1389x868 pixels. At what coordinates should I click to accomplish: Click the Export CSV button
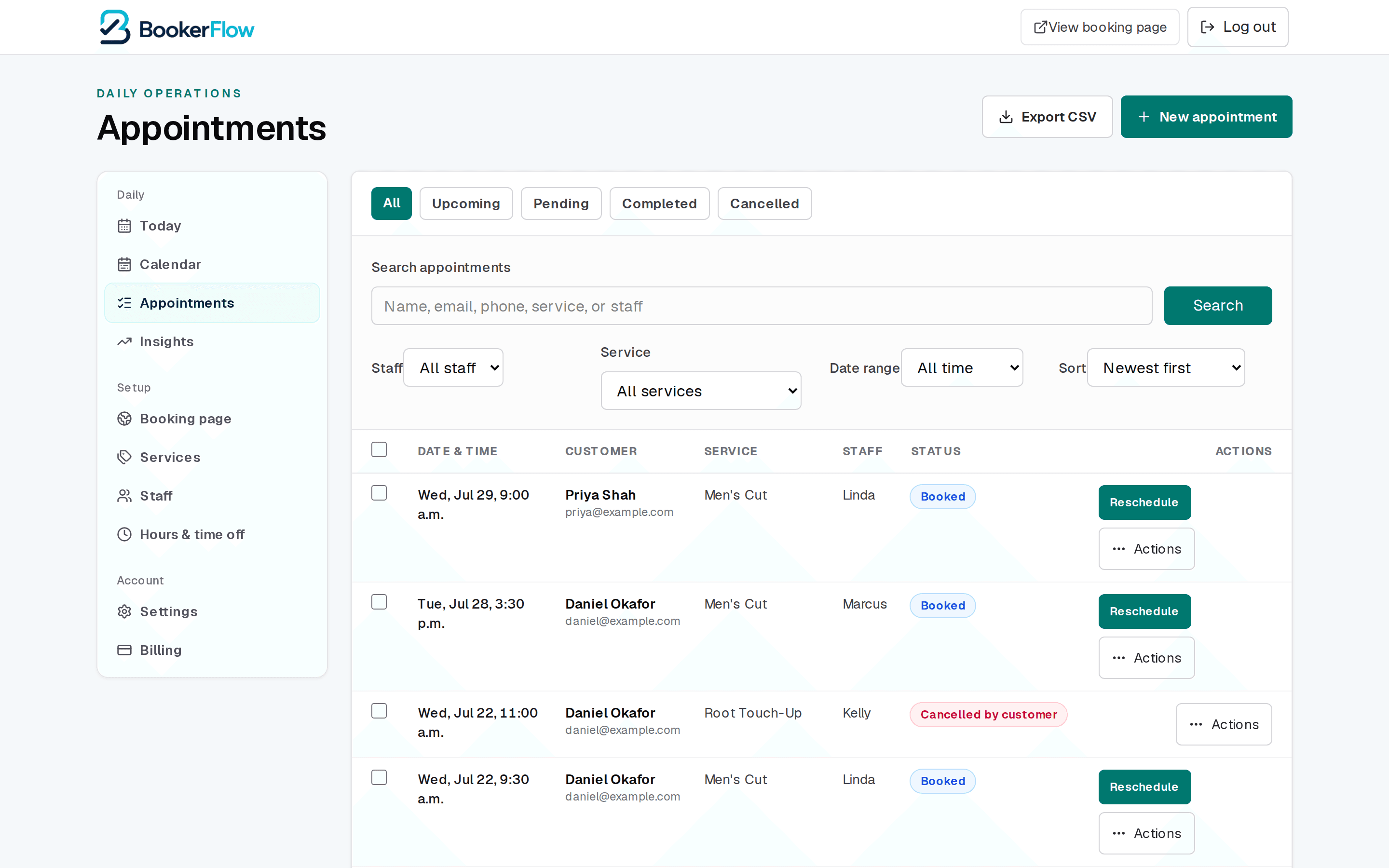click(x=1047, y=117)
